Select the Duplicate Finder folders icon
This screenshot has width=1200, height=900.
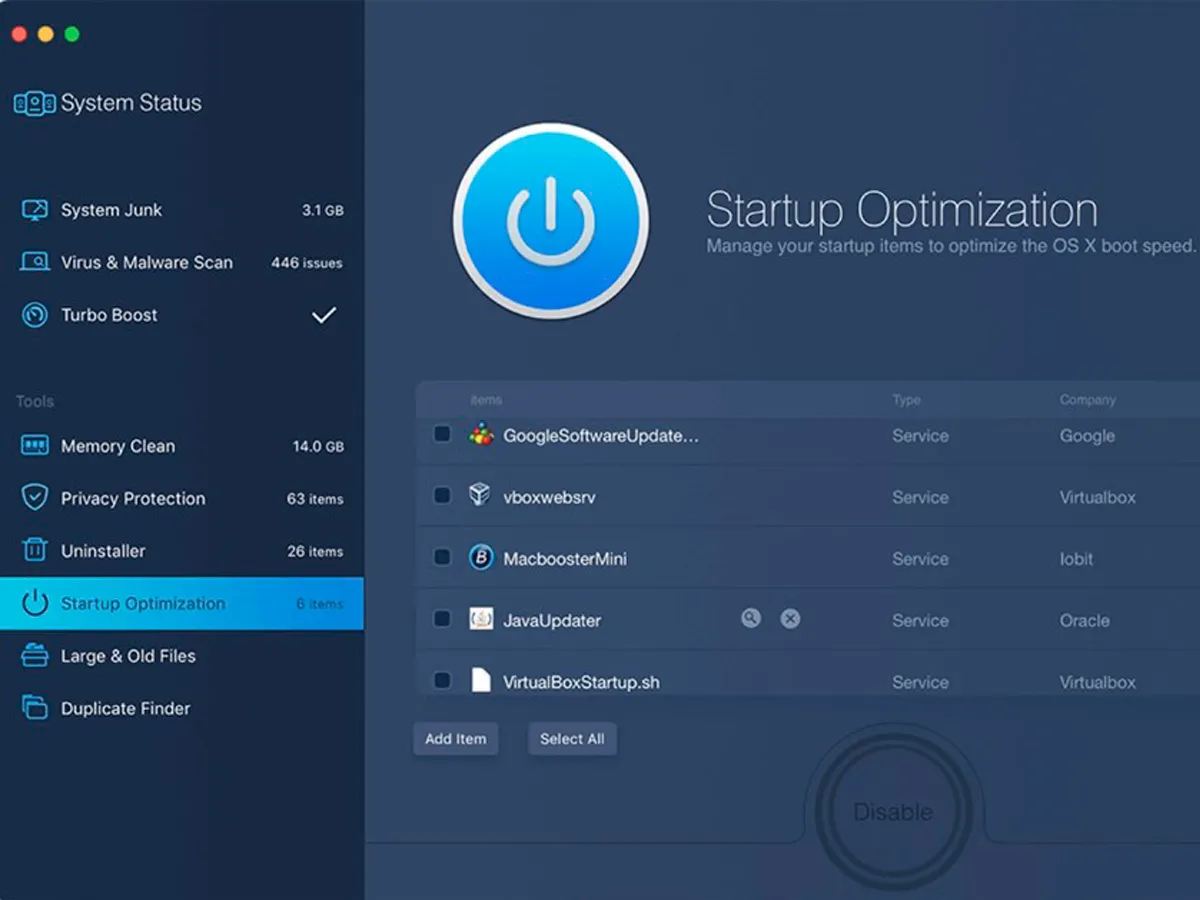pyautogui.click(x=35, y=708)
